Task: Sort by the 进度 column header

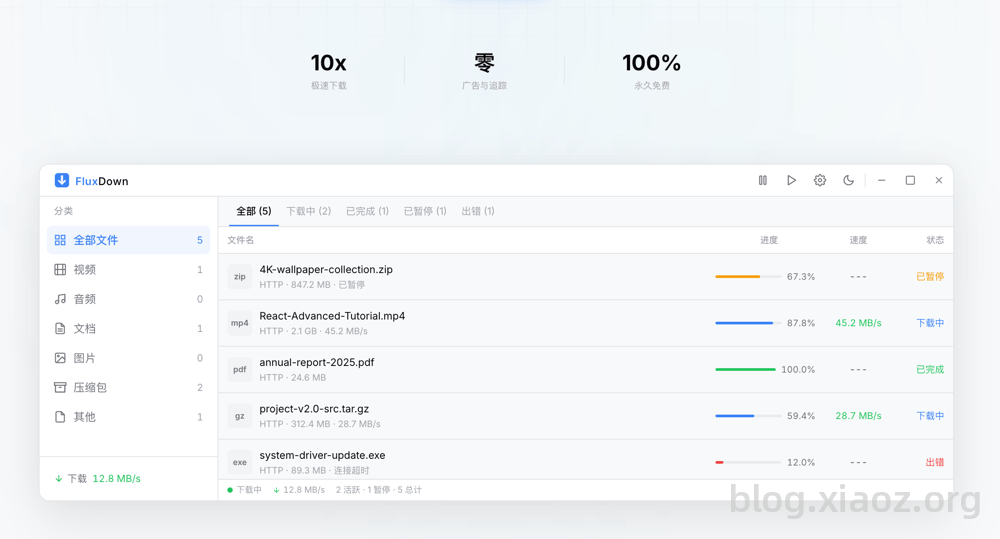Action: [769, 240]
